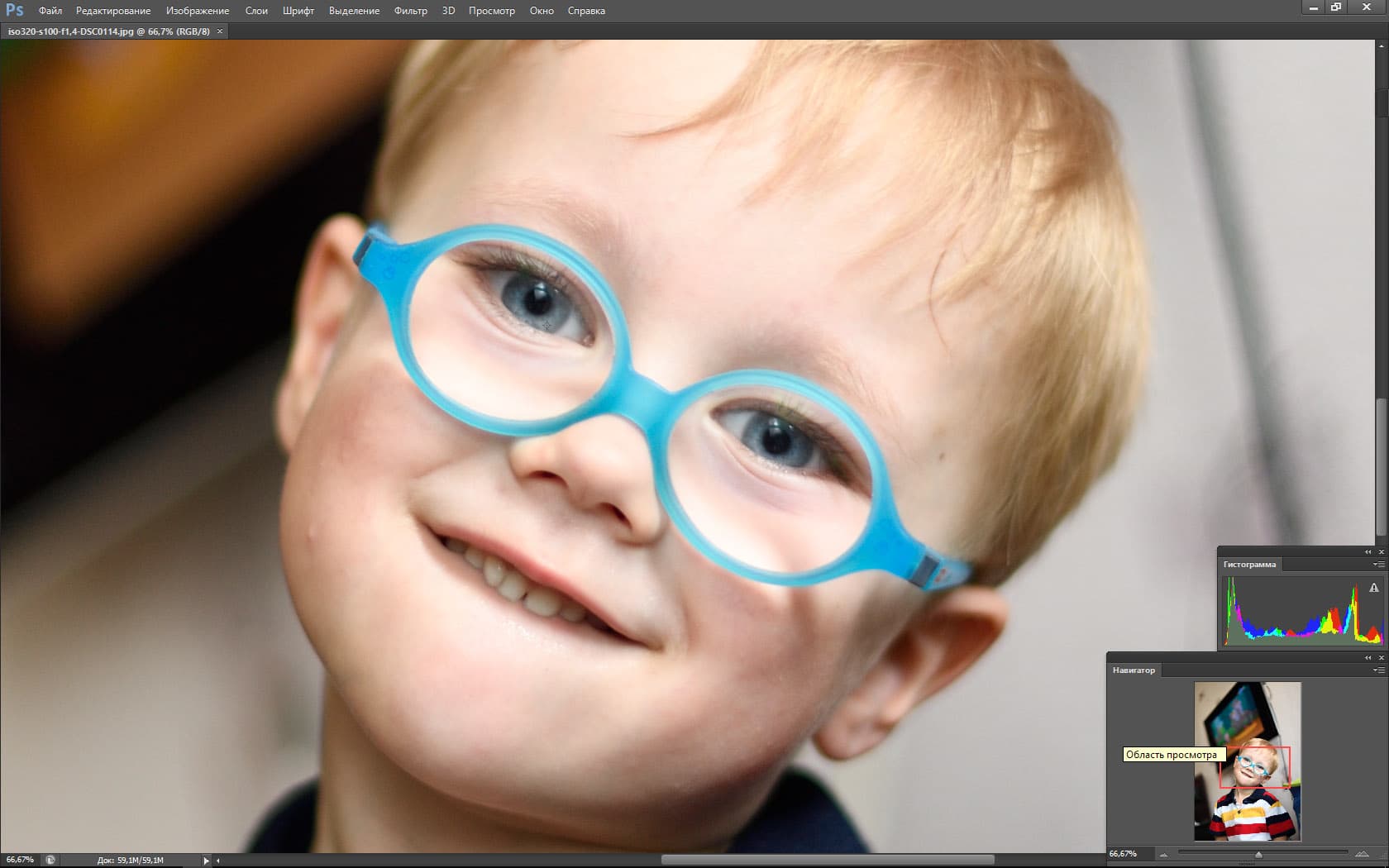
Task: Click the histogram graph in Гистограмма panel
Action: tap(1303, 611)
